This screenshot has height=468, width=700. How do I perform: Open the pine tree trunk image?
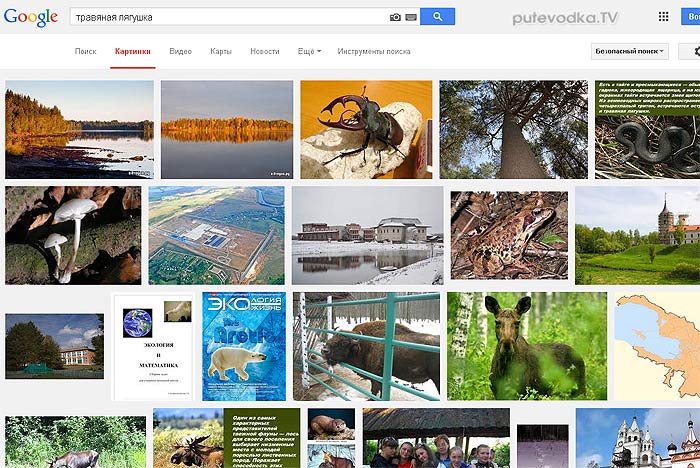[513, 130]
